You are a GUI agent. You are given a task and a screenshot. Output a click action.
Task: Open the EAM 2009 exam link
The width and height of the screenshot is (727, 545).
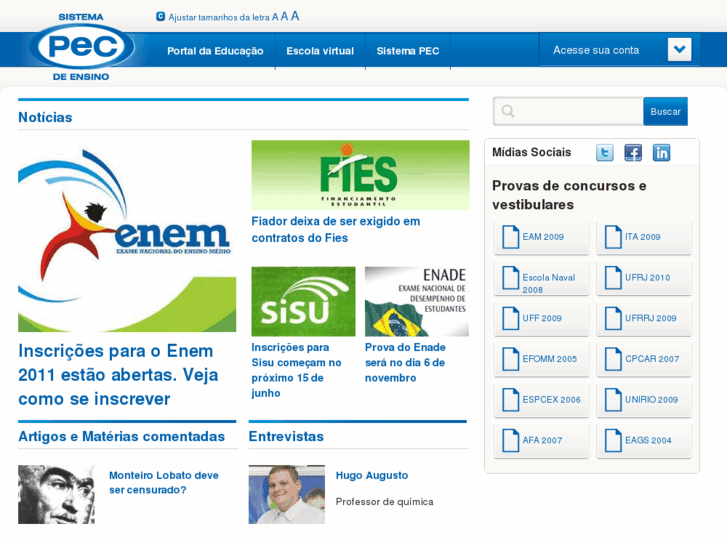pos(543,237)
